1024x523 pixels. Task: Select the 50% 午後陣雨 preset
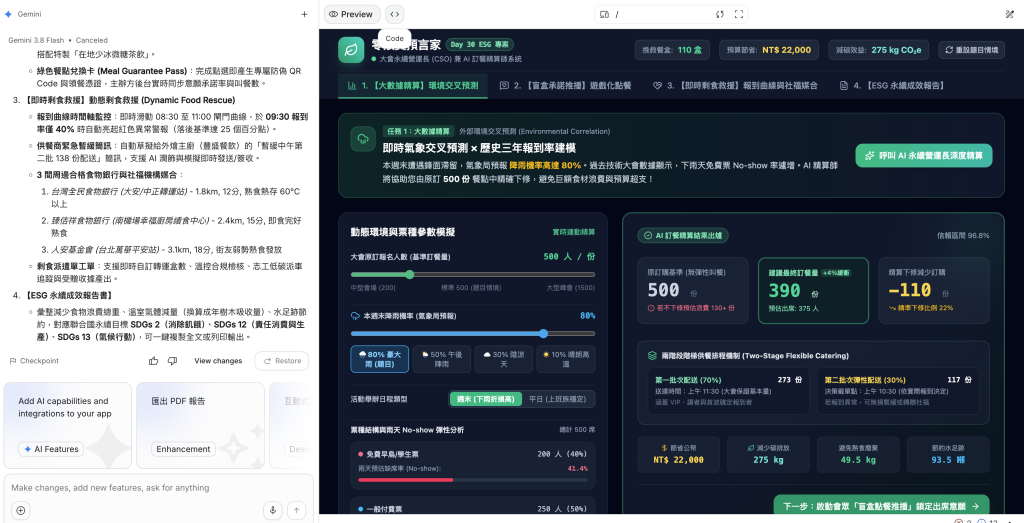(441, 359)
